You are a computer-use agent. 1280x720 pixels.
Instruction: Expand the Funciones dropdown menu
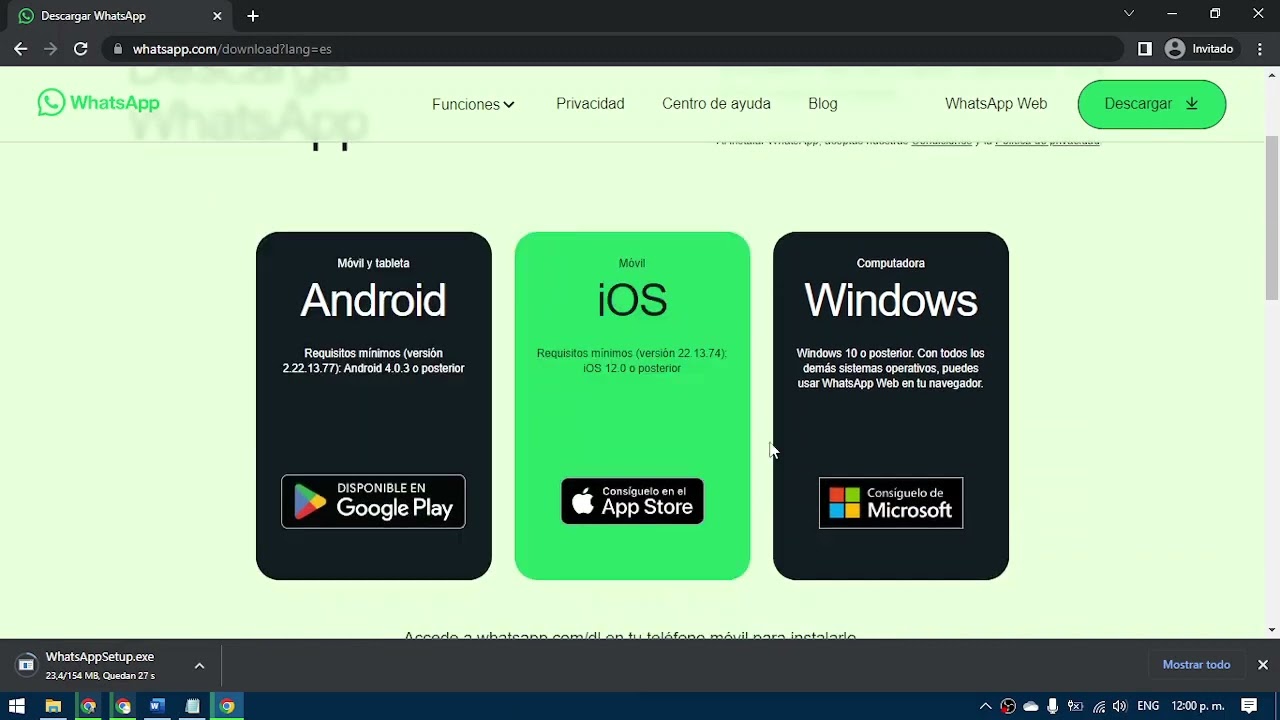pos(473,104)
